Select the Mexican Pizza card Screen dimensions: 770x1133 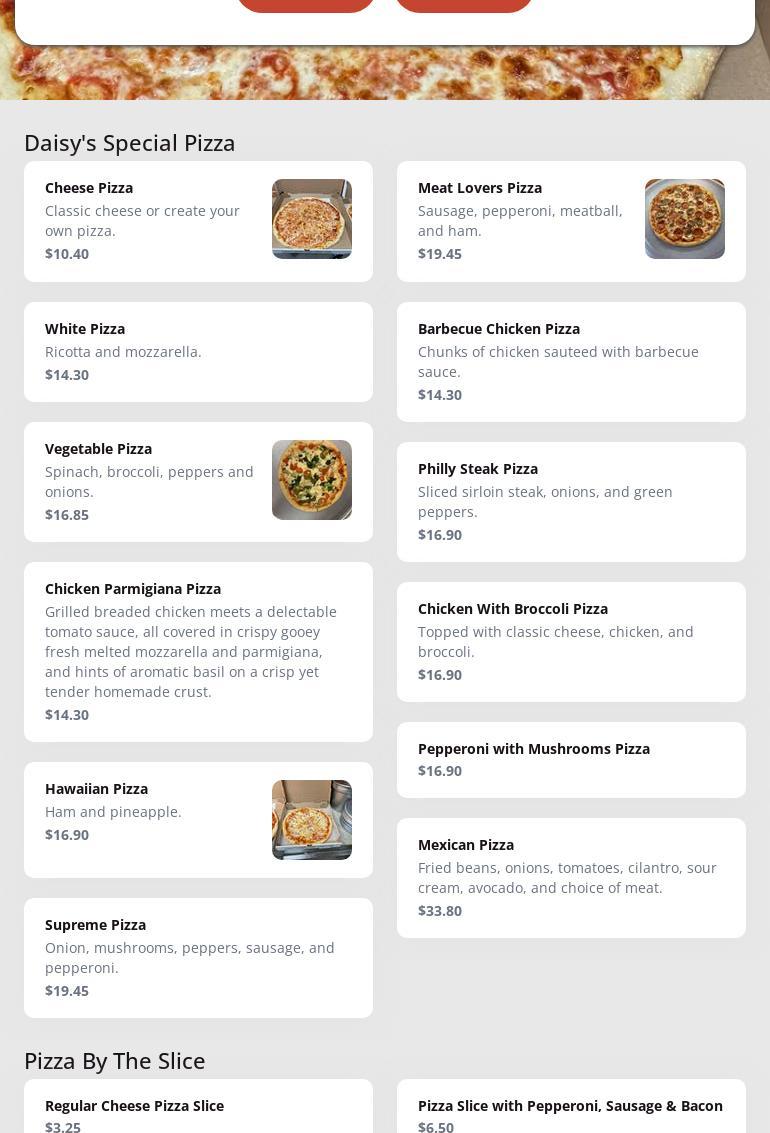[571, 877]
